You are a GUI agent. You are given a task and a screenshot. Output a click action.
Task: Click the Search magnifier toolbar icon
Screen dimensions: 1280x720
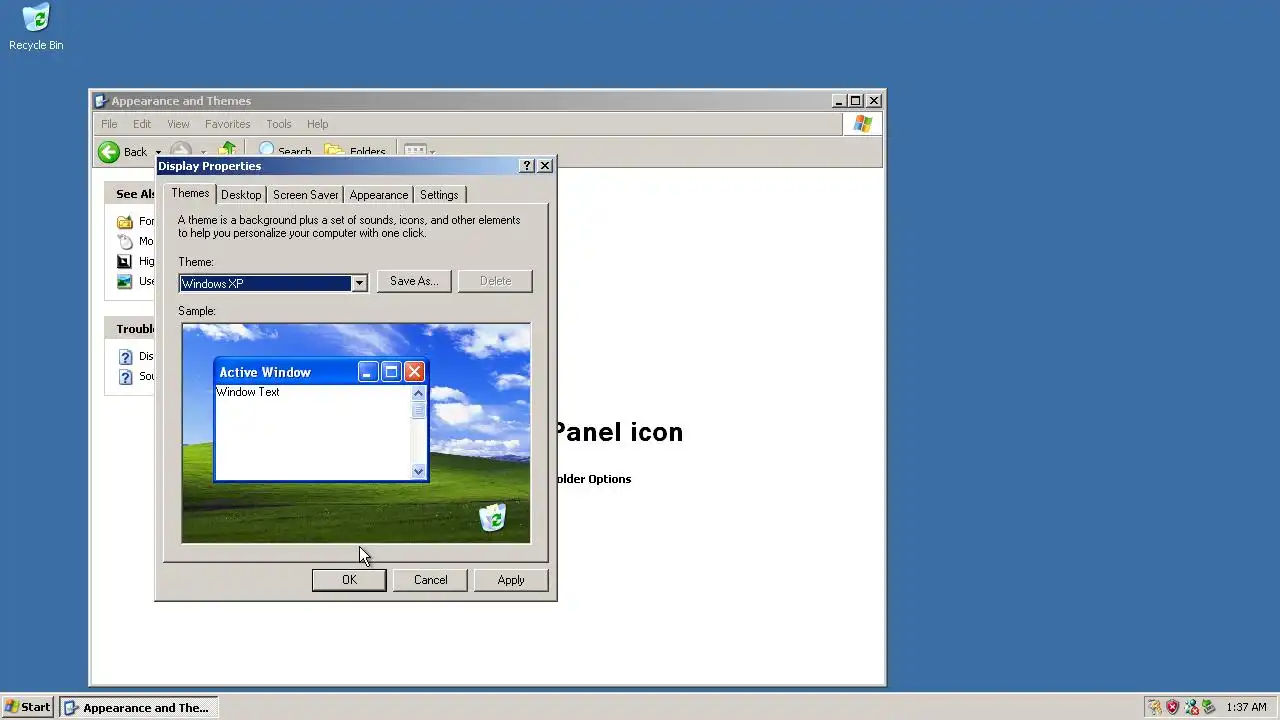[266, 150]
